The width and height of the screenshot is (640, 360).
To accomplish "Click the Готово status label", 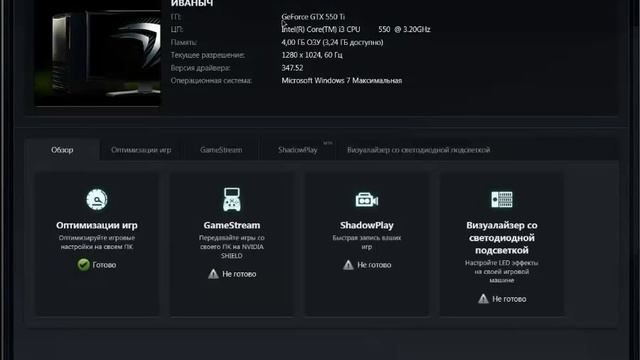I will click(104, 265).
